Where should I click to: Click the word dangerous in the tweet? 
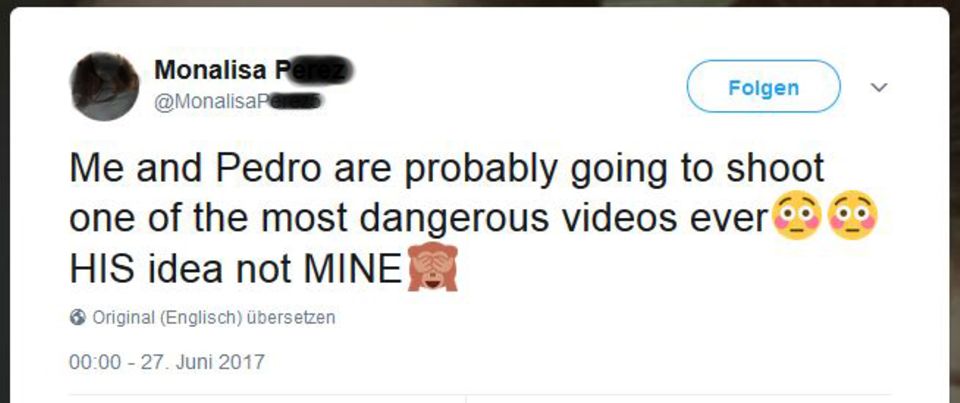[454, 219]
